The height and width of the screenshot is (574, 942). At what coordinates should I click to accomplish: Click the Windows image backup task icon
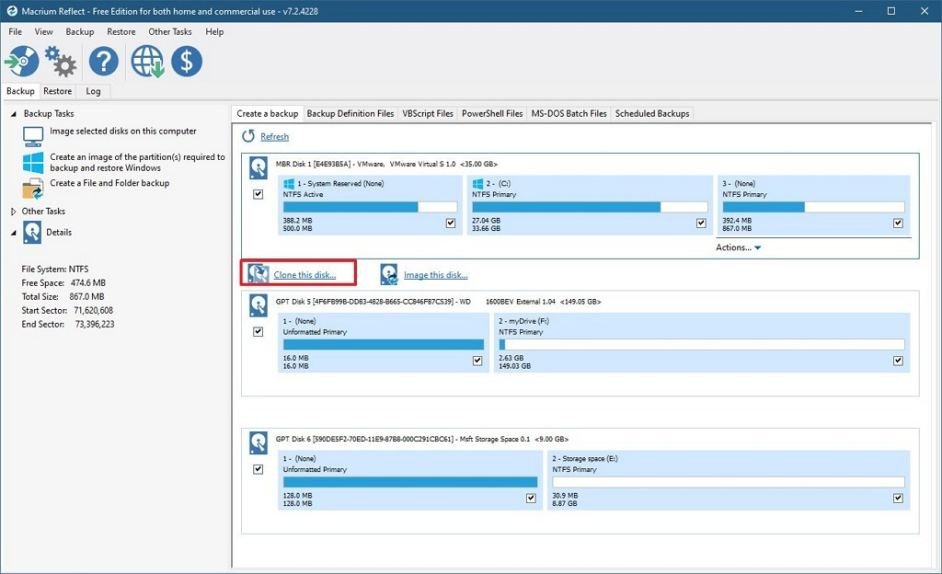[33, 162]
